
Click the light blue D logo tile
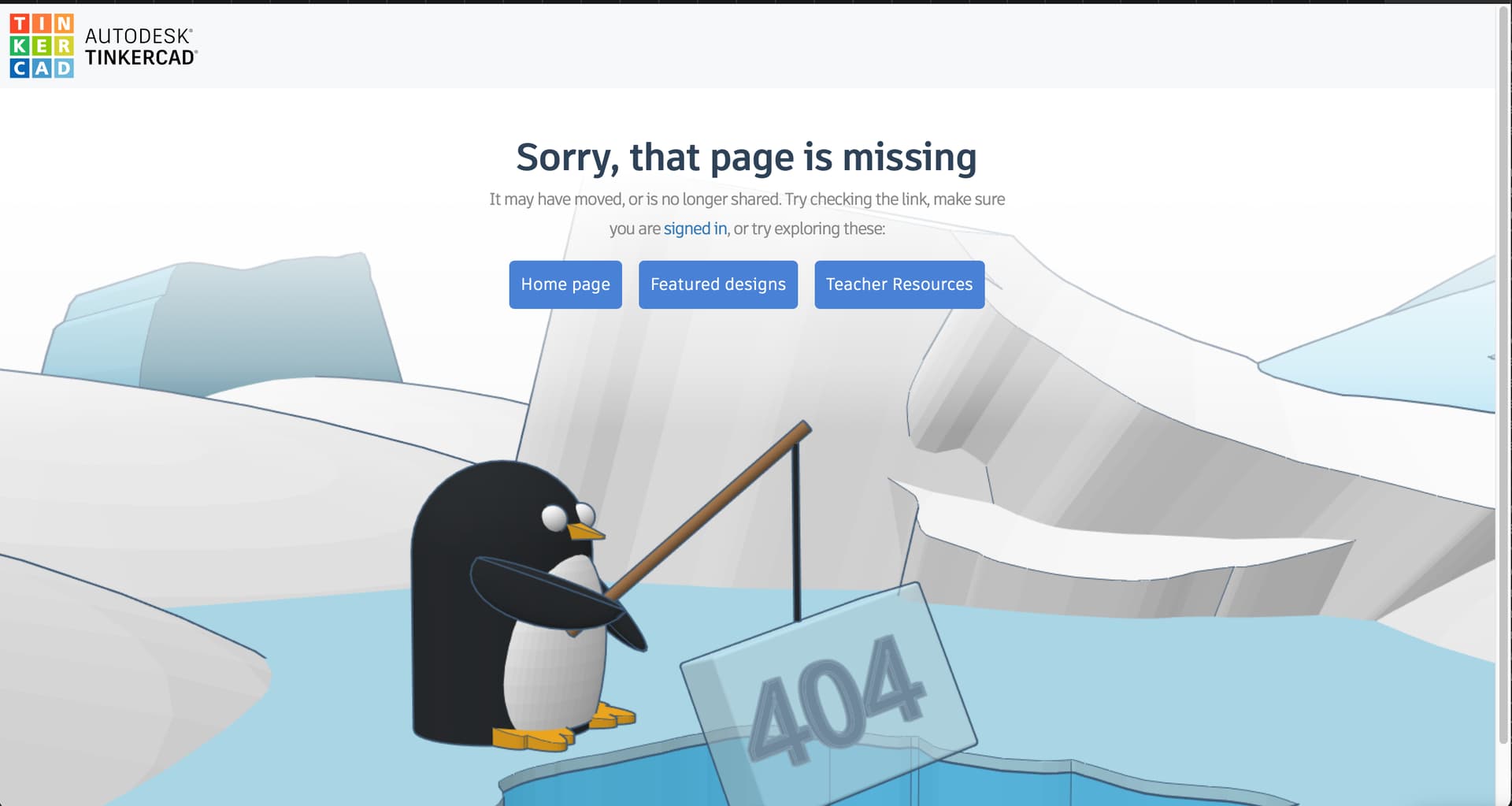pyautogui.click(x=64, y=68)
